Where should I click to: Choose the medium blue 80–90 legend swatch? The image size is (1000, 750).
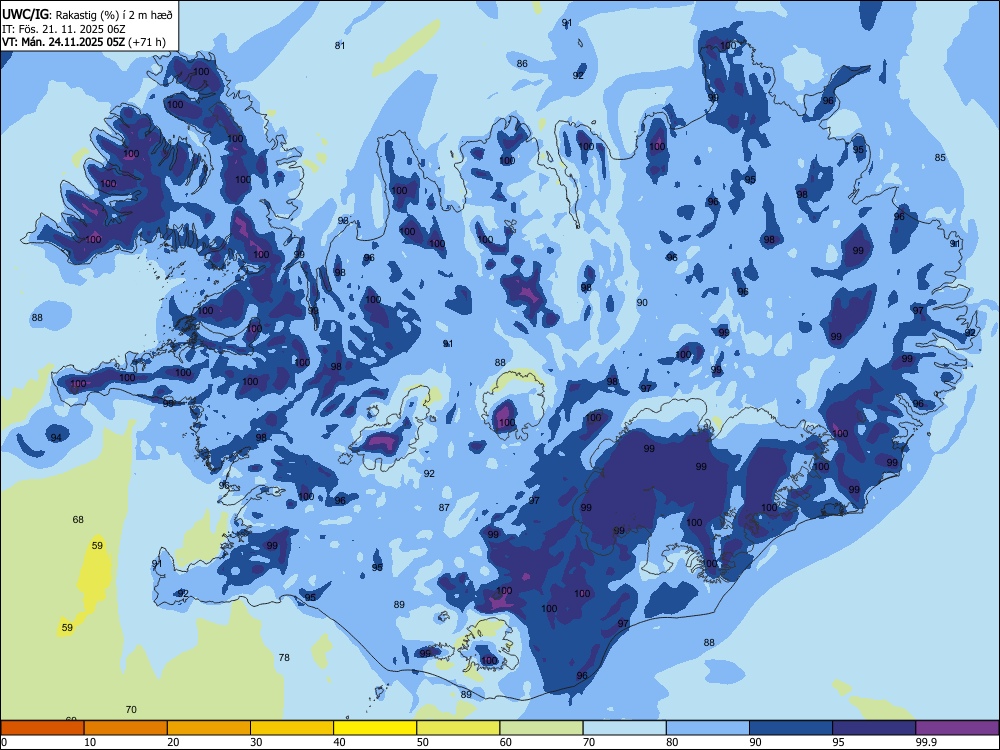(x=708, y=728)
